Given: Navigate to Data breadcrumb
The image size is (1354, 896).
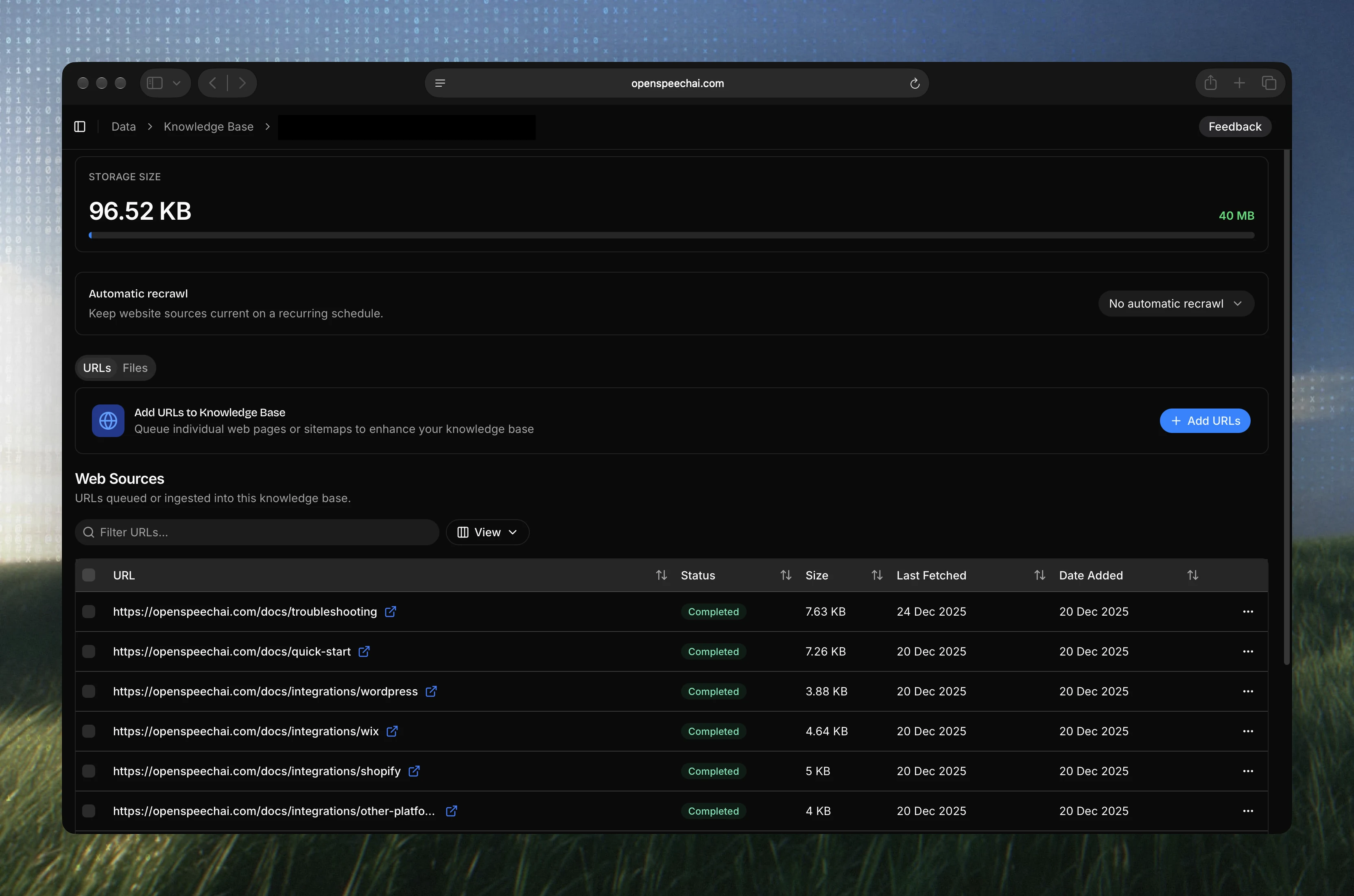Looking at the screenshot, I should pyautogui.click(x=123, y=126).
